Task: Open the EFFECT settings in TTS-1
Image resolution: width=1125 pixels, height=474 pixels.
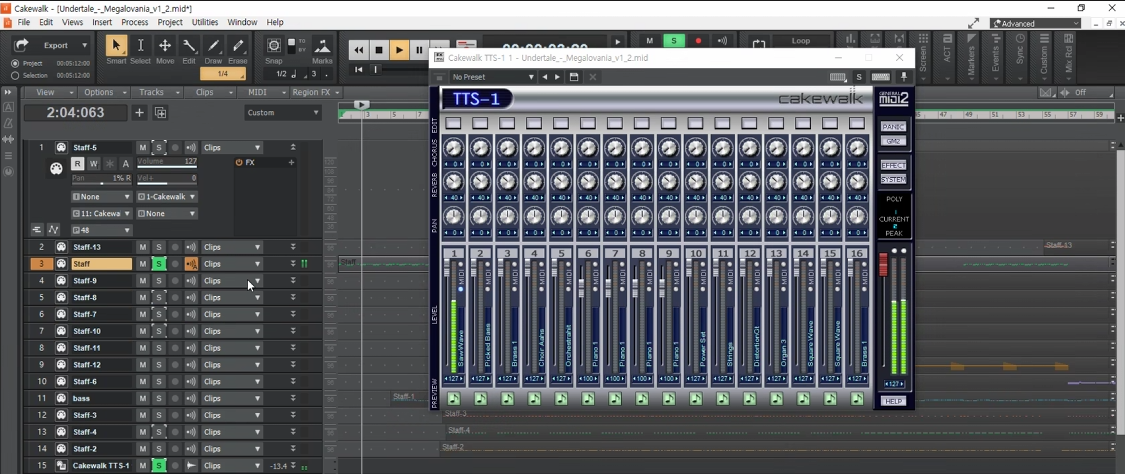Action: tap(893, 165)
